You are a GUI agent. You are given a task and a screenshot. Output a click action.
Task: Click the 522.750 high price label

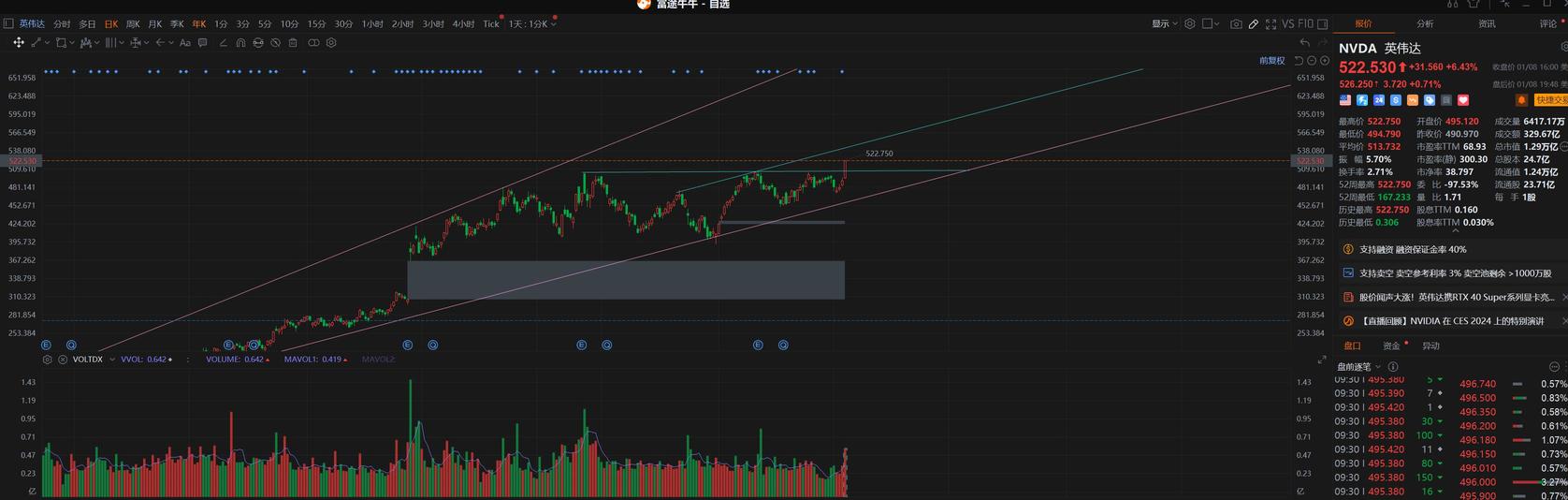pos(879,154)
